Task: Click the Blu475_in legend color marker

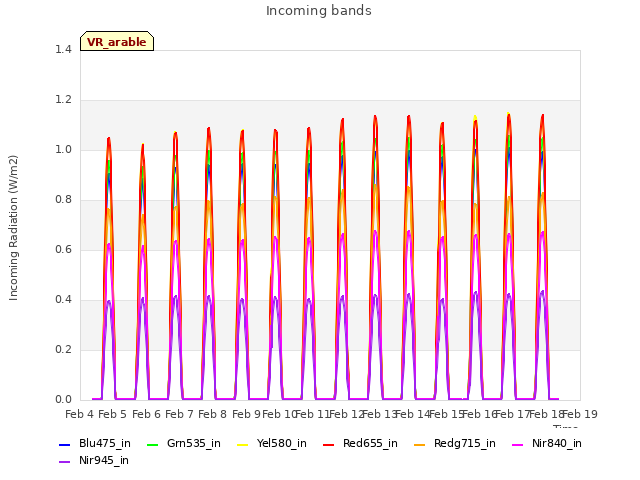Action: point(64,444)
